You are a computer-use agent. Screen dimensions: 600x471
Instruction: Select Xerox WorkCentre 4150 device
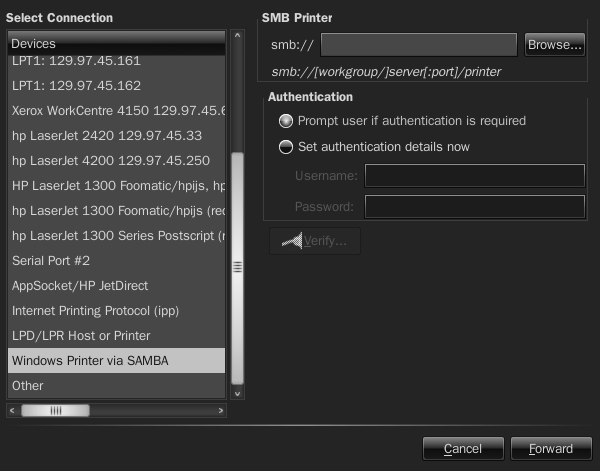116,111
